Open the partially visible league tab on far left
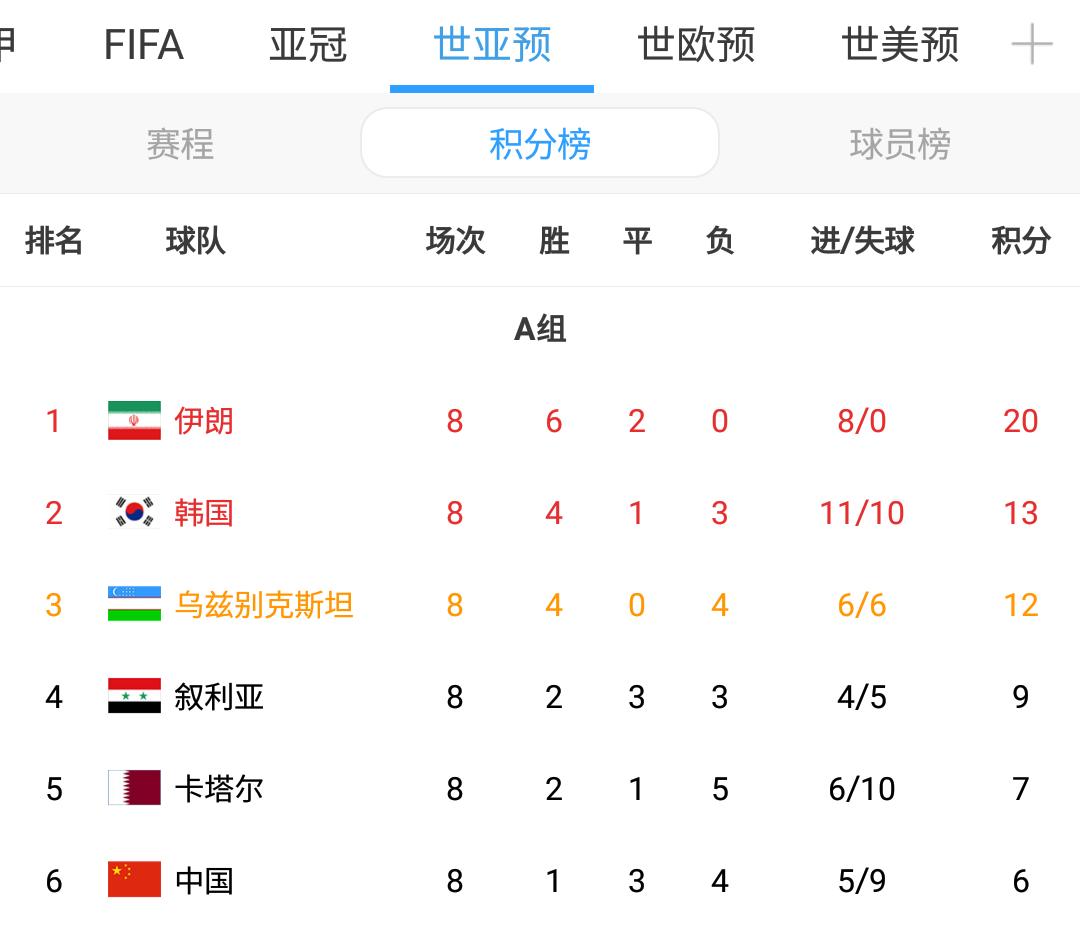The height and width of the screenshot is (937, 1080). pos(12,45)
